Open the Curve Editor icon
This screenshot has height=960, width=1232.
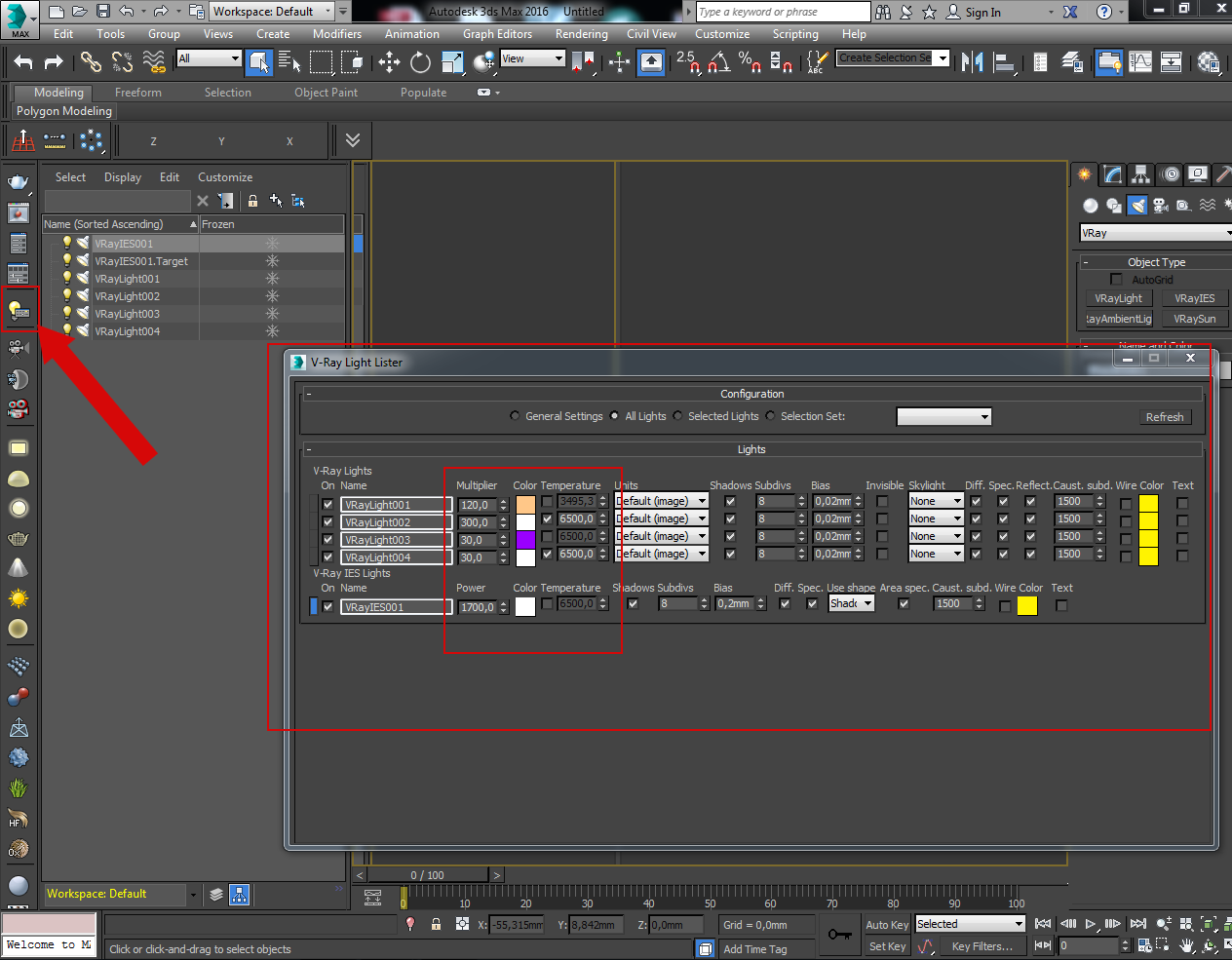[x=1140, y=62]
